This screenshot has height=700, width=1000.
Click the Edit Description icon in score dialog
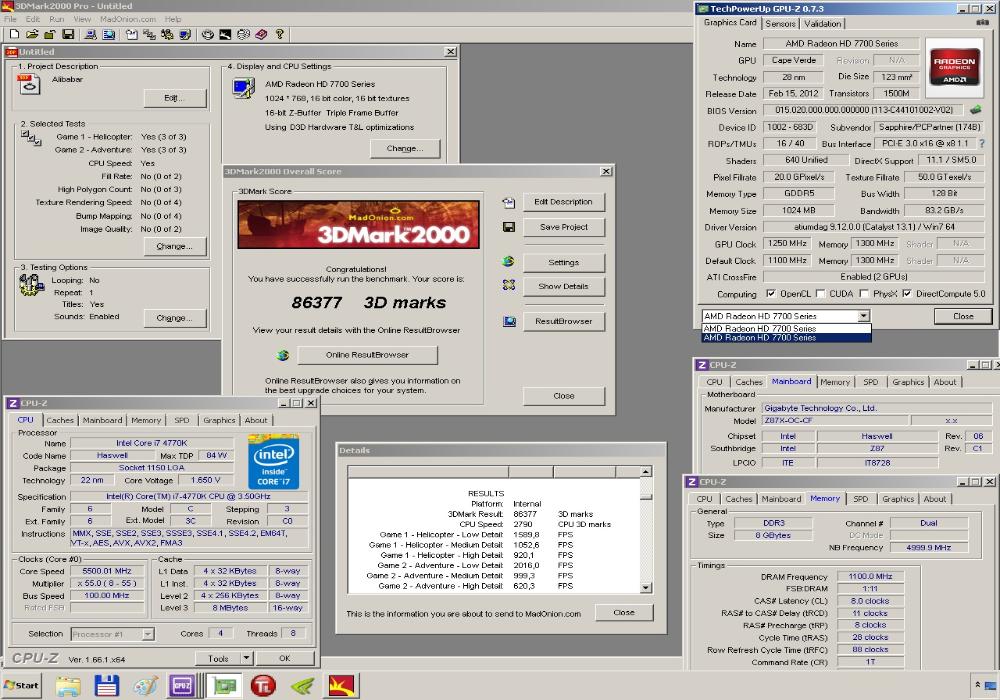click(508, 203)
